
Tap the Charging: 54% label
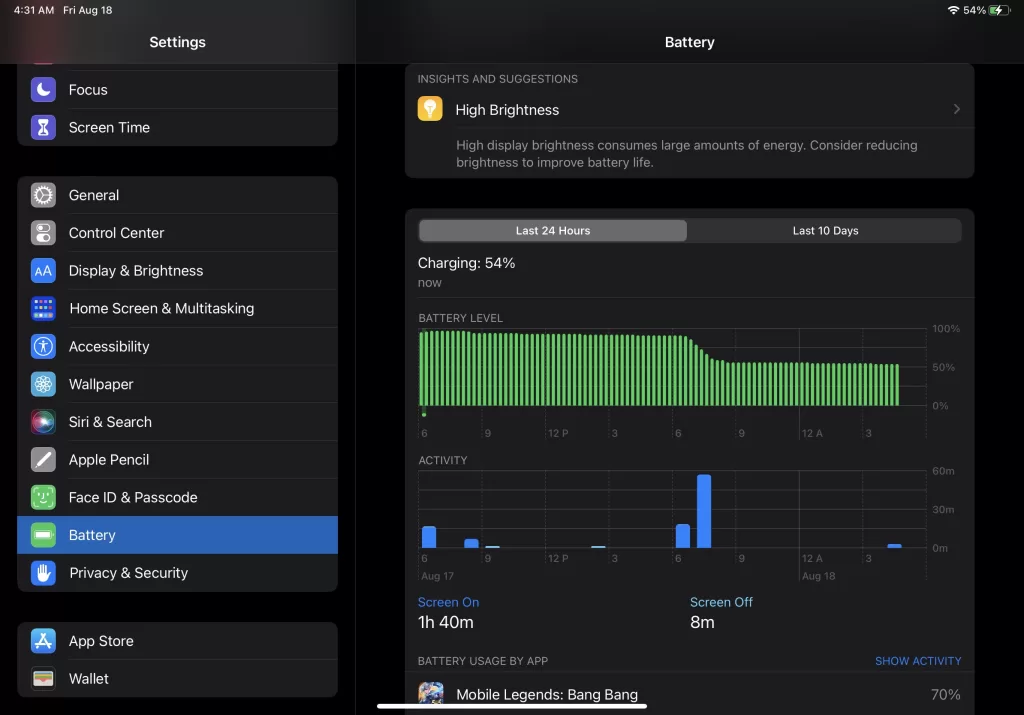click(x=466, y=263)
